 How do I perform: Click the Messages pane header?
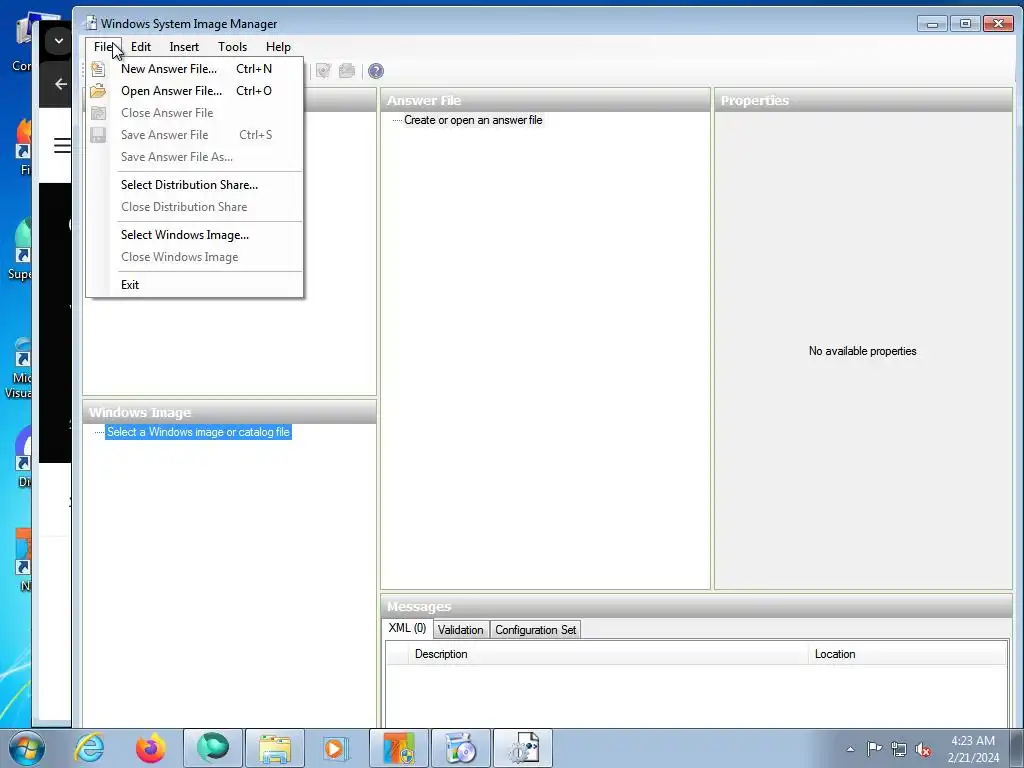[x=696, y=607]
